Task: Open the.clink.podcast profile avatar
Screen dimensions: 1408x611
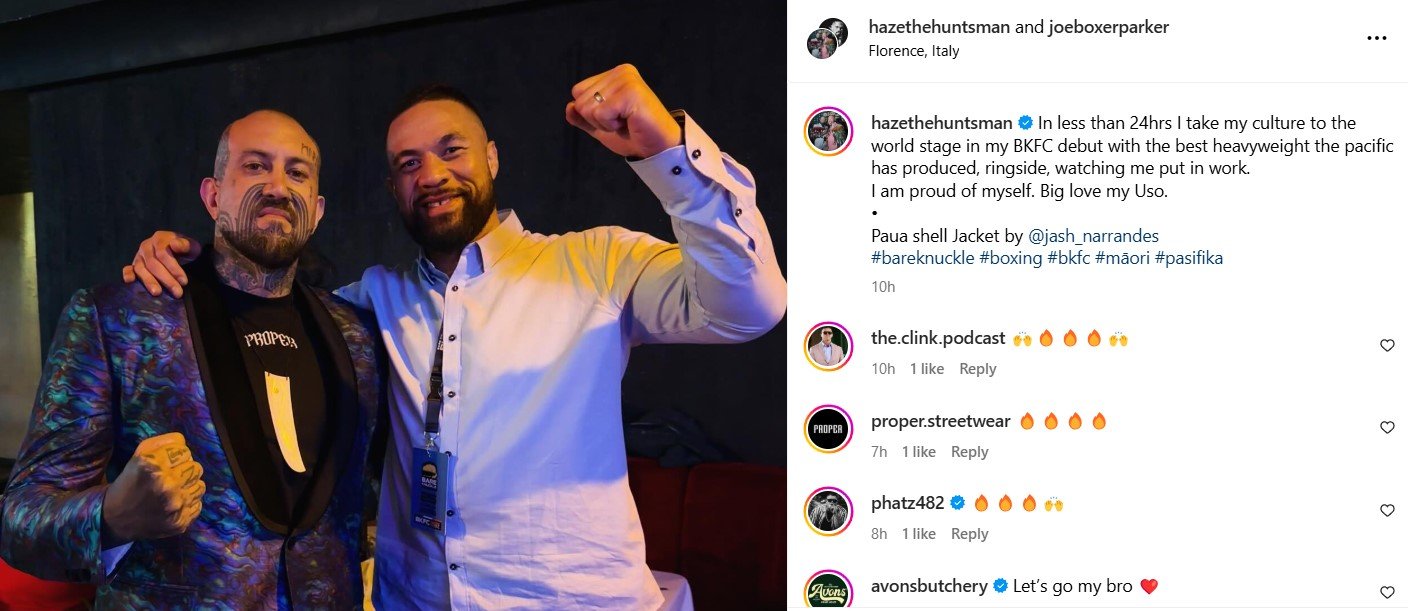Action: [828, 347]
